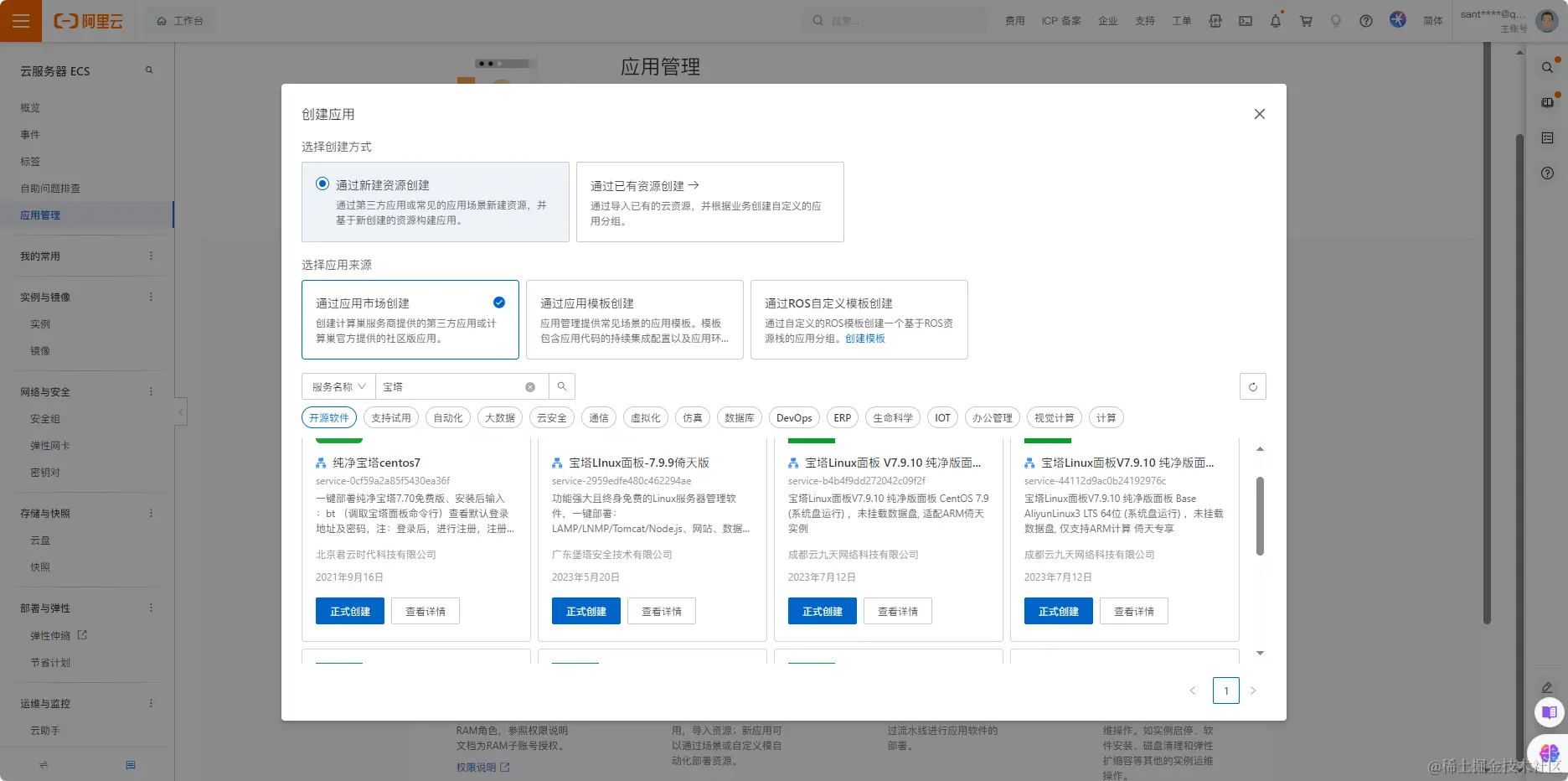Open more options for 存储与快照
This screenshot has height=781, width=1568.
point(151,513)
